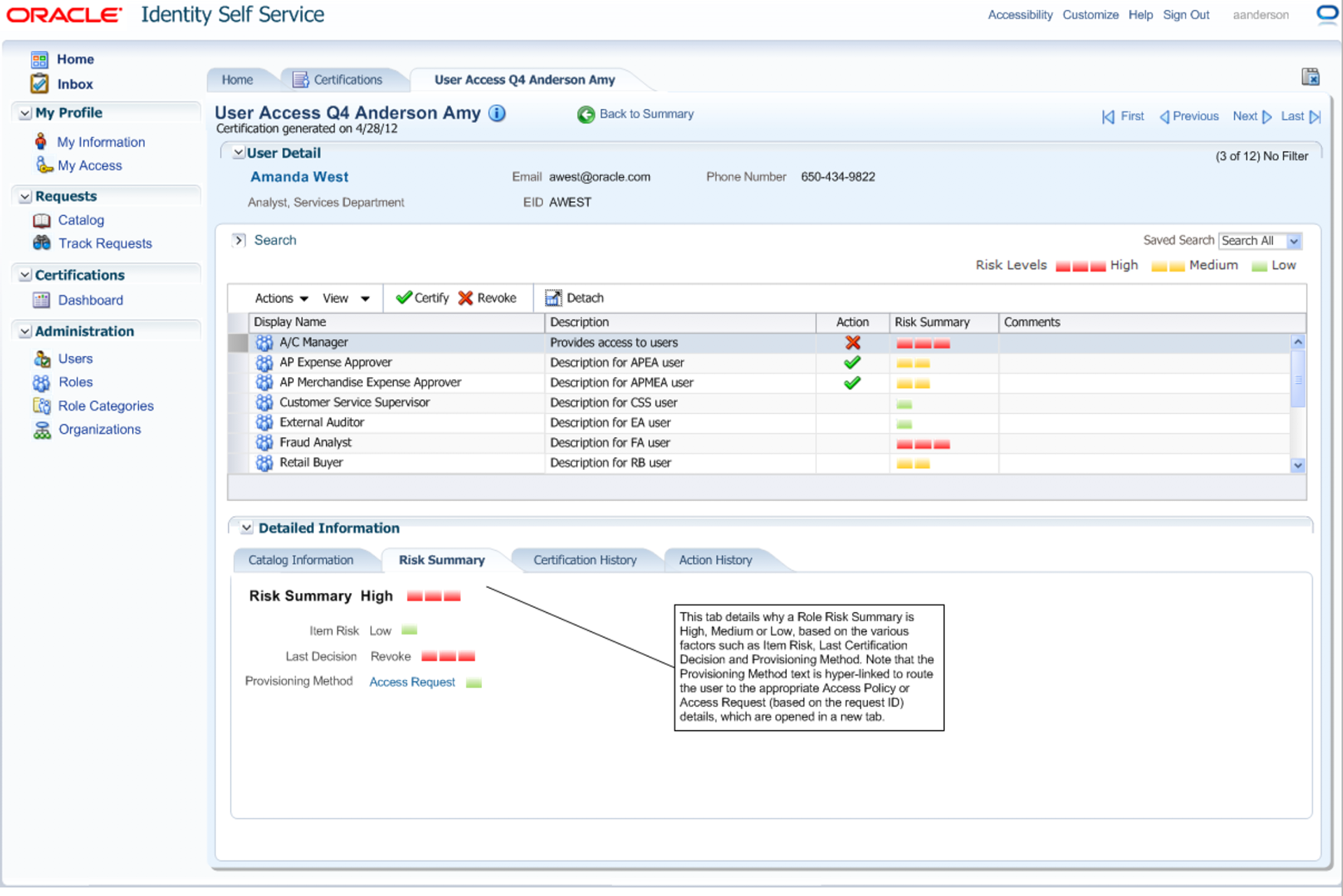
Task: Click low risk indicator on External Auditor row
Action: 904,424
